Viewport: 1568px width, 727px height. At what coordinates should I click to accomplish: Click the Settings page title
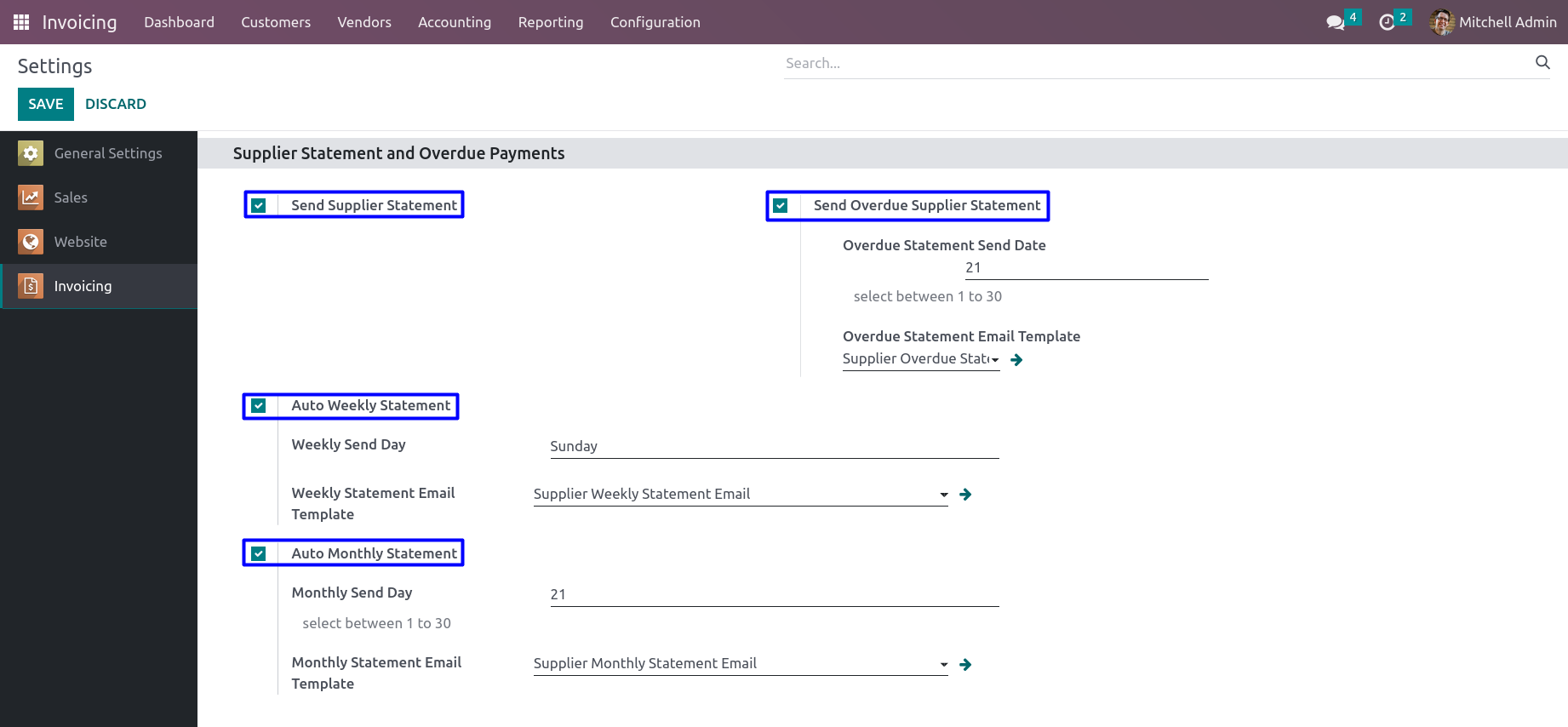click(54, 66)
